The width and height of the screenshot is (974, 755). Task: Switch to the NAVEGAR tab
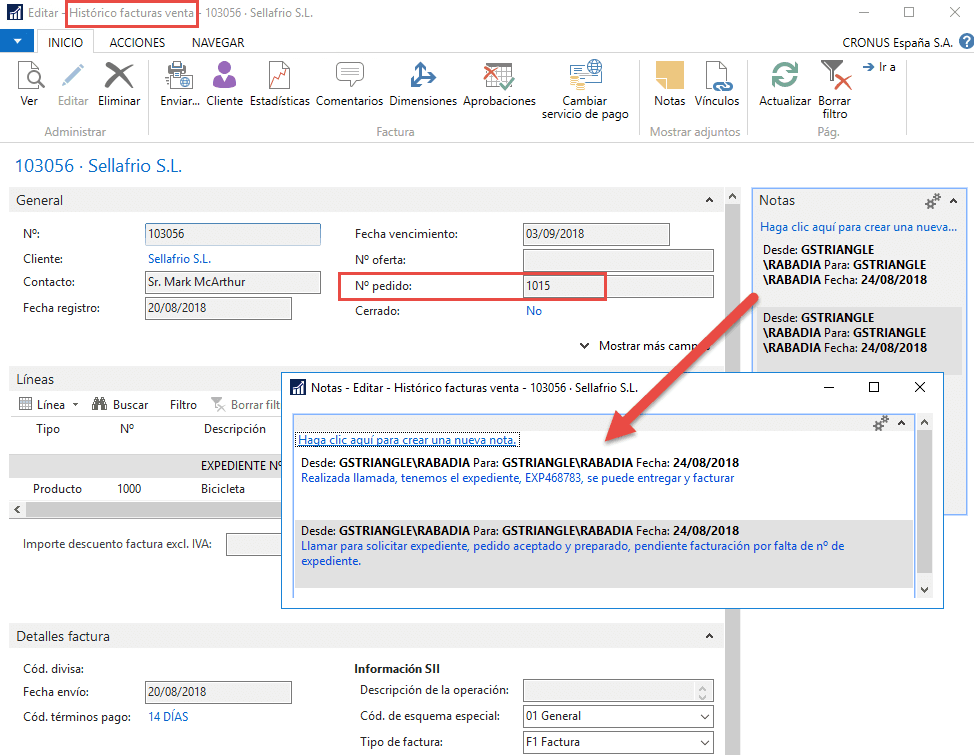click(216, 42)
